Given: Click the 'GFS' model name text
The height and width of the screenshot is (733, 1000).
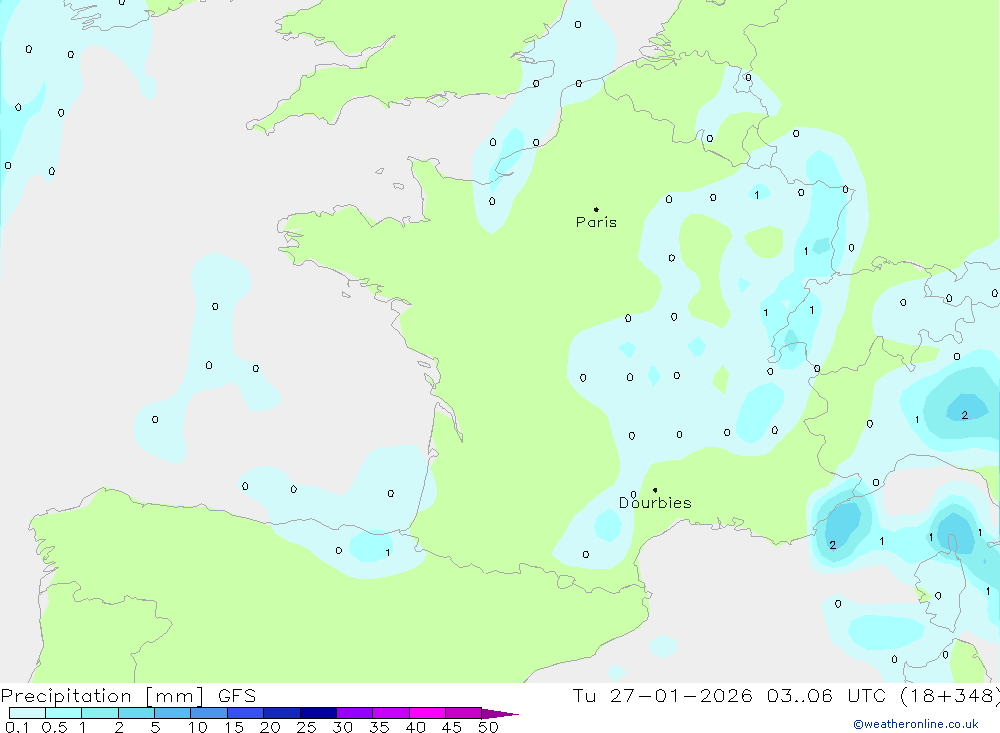Looking at the screenshot, I should [x=237, y=696].
